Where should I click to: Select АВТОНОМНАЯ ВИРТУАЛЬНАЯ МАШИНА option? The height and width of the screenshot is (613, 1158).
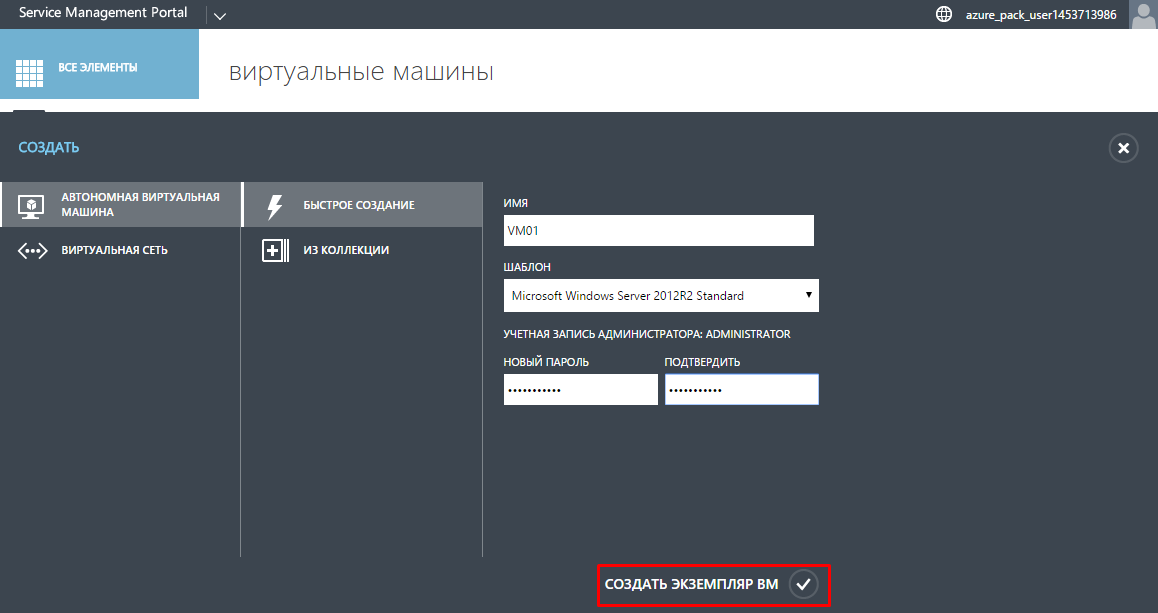point(140,205)
